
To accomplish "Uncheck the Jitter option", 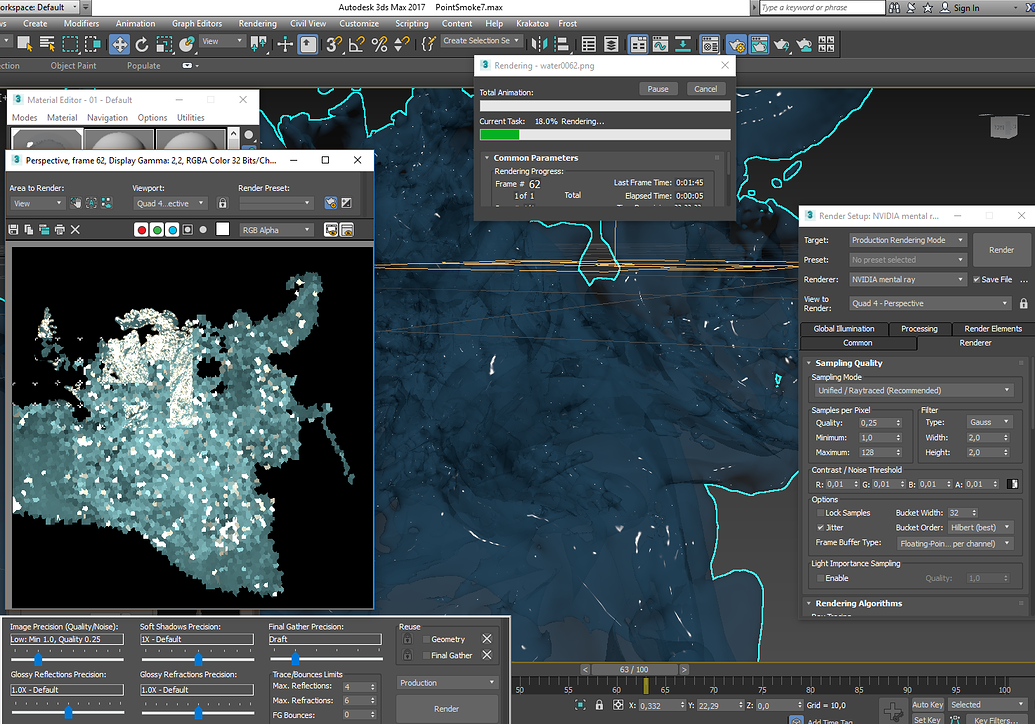I will pyautogui.click(x=821, y=528).
